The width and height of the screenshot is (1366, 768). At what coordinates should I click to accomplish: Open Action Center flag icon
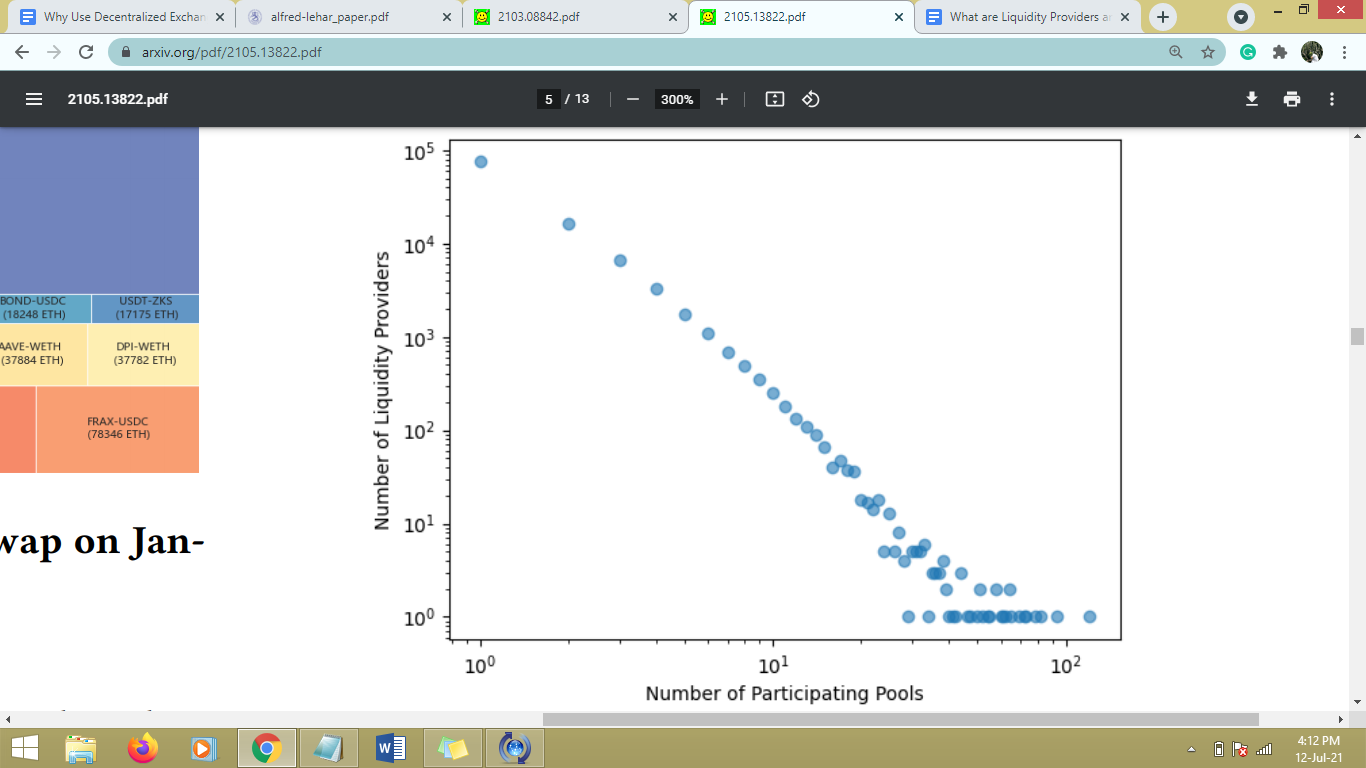coord(1240,749)
